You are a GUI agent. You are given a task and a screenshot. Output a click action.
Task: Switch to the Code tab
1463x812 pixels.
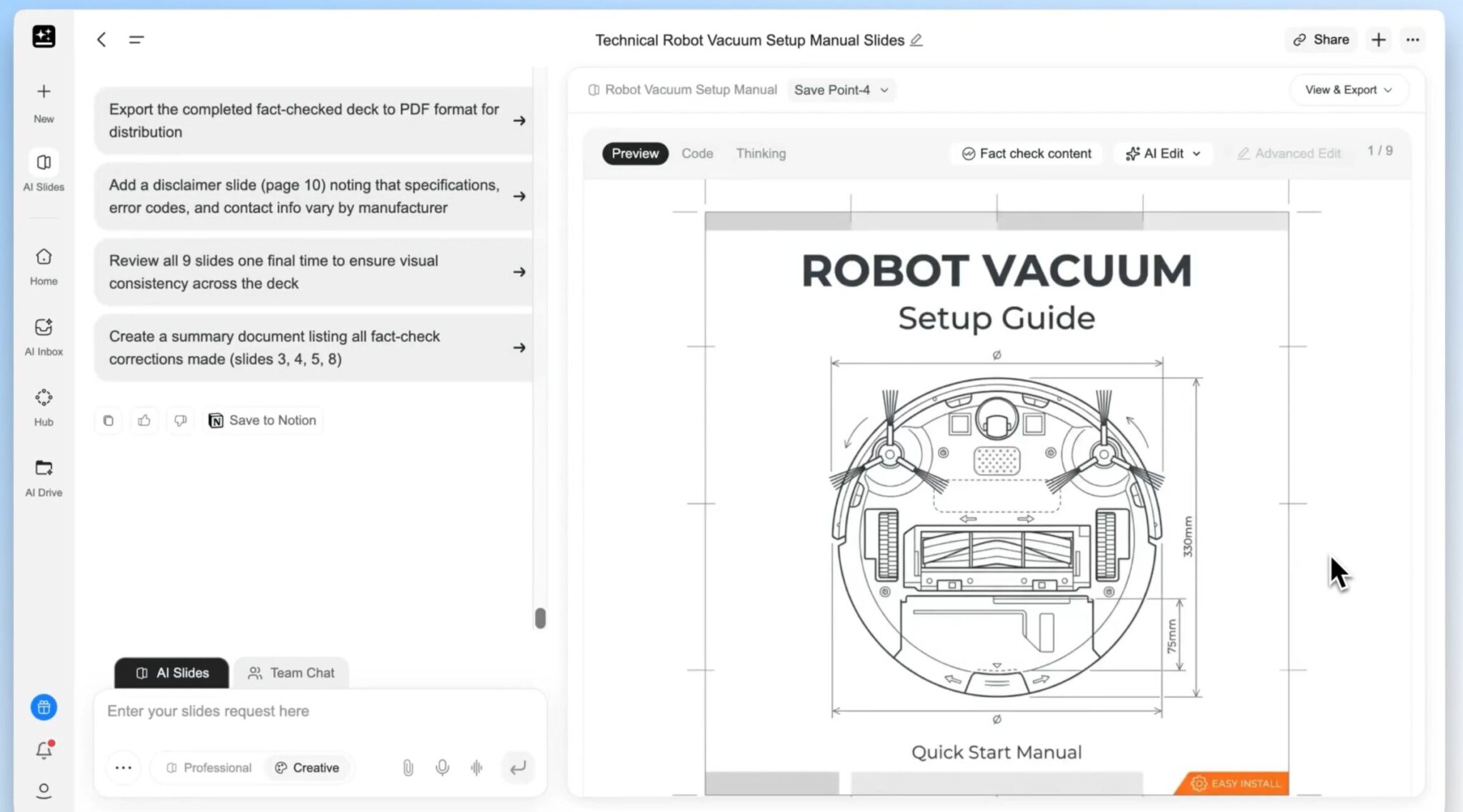pos(696,154)
